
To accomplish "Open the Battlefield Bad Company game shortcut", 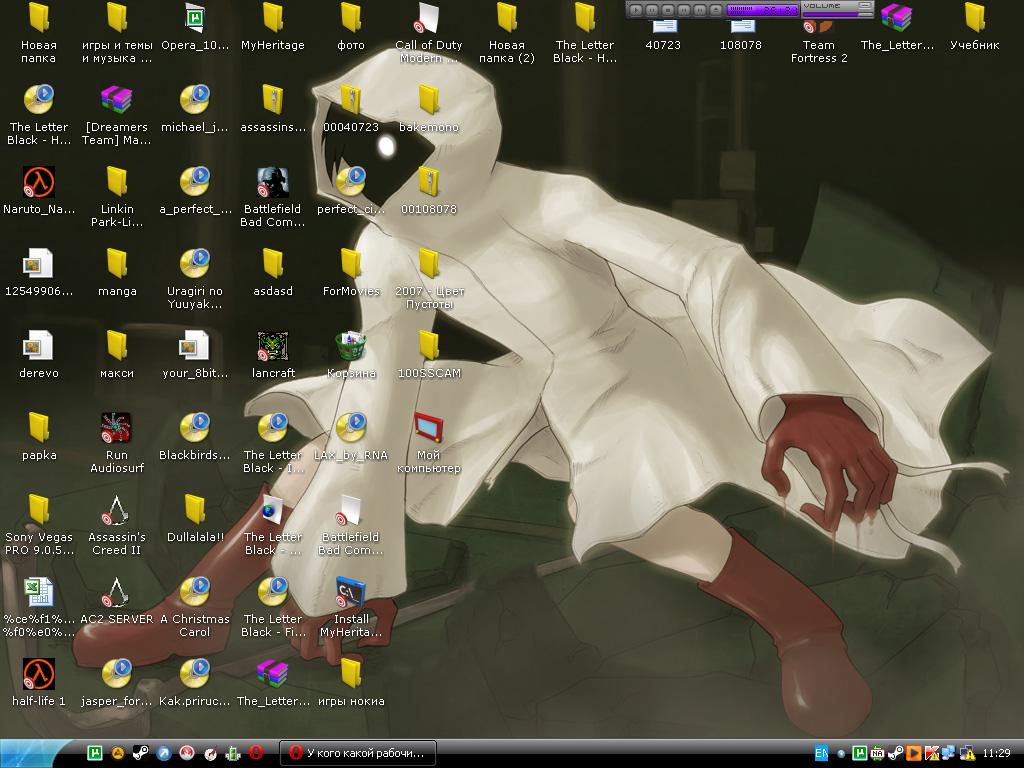I will 272,183.
